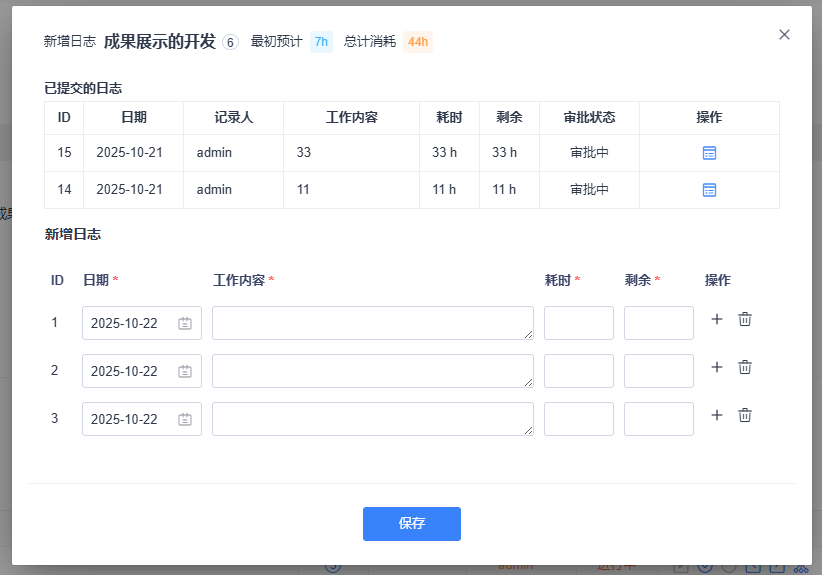Delete new log row 2
The height and width of the screenshot is (575, 822).
pos(745,367)
